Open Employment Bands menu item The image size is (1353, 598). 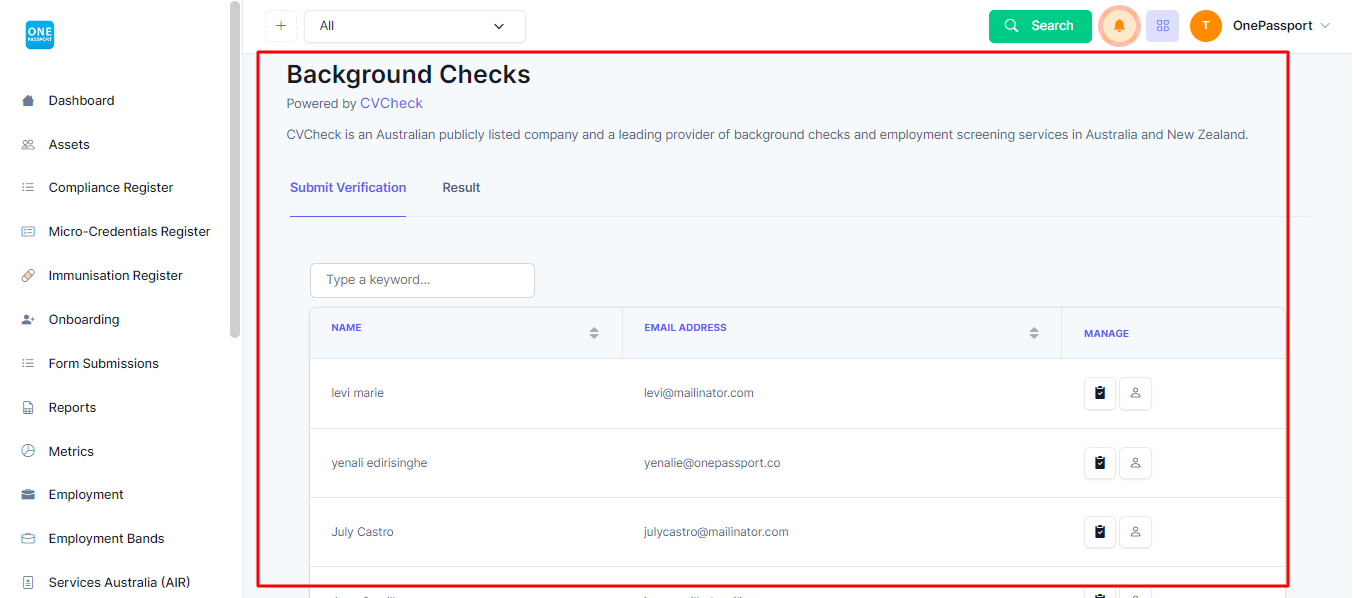click(x=106, y=539)
